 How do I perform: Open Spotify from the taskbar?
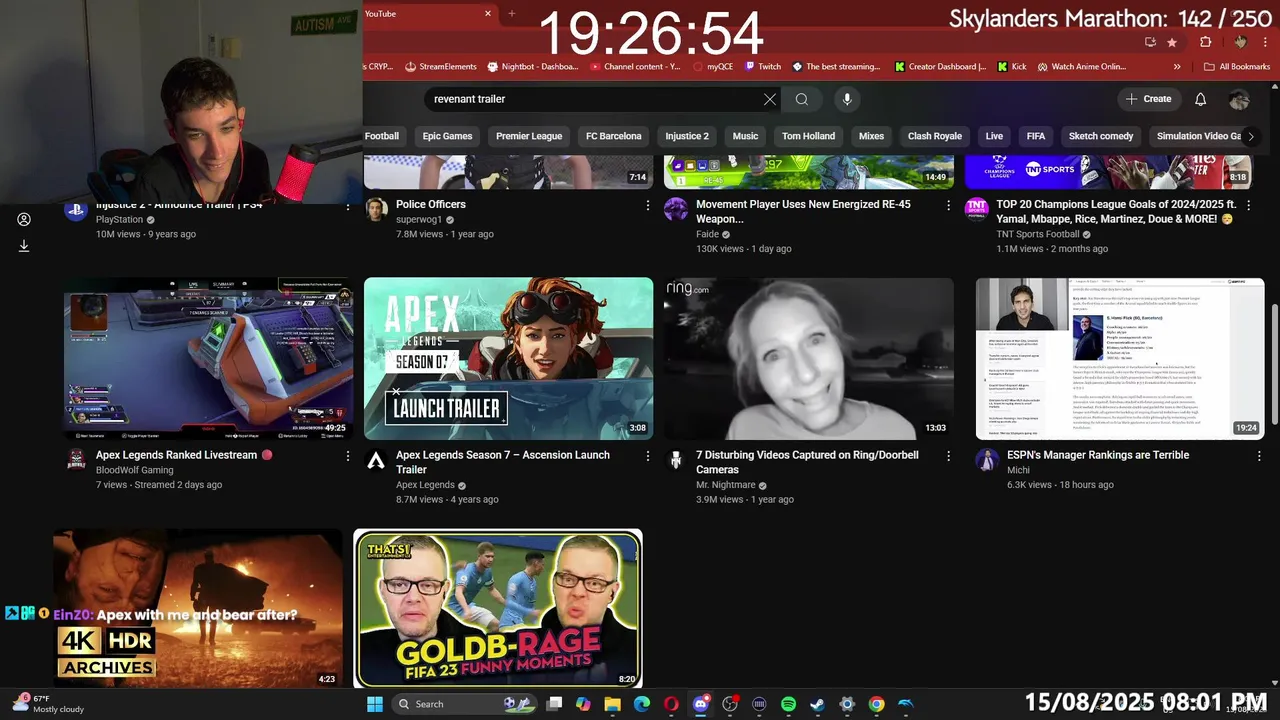(788, 704)
